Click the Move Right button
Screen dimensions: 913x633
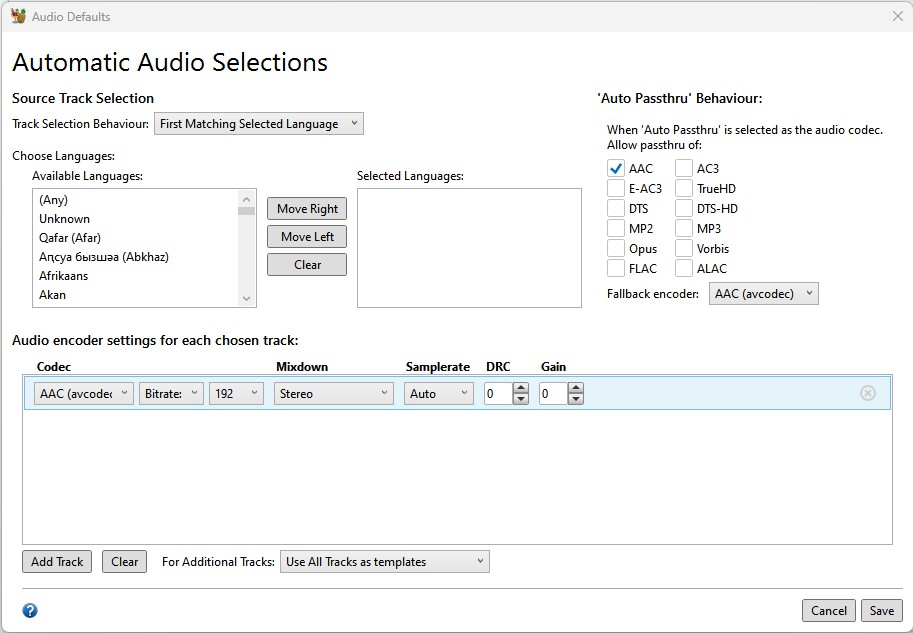point(307,209)
